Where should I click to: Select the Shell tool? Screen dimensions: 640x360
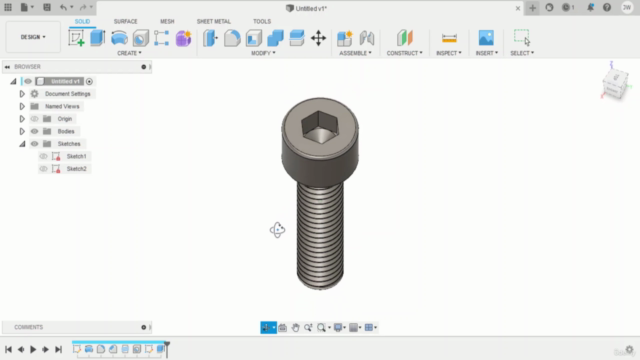[x=253, y=38]
